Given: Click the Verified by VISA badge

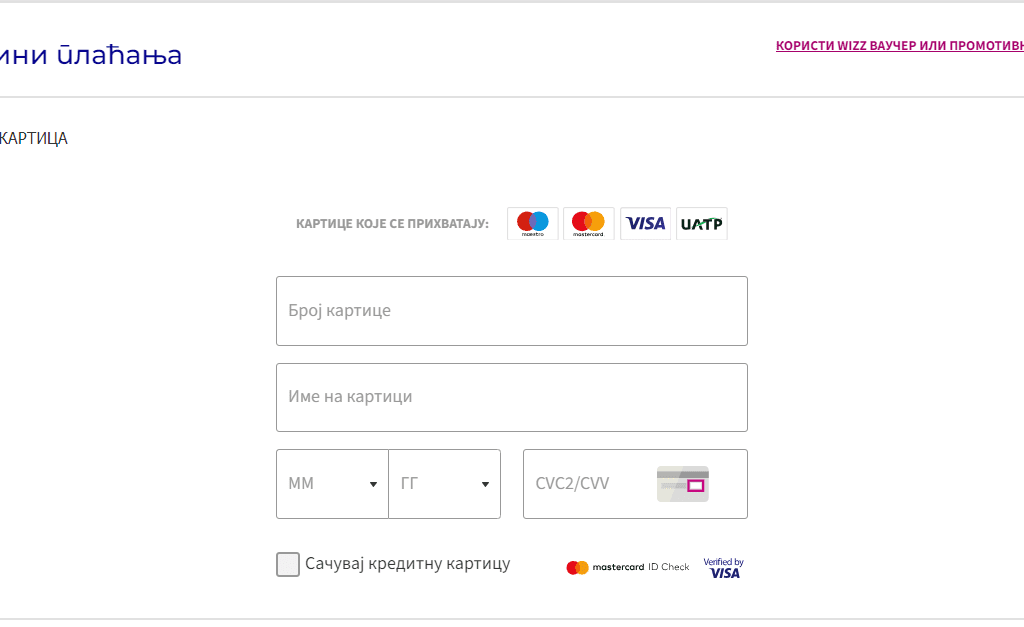Looking at the screenshot, I should pyautogui.click(x=724, y=568).
